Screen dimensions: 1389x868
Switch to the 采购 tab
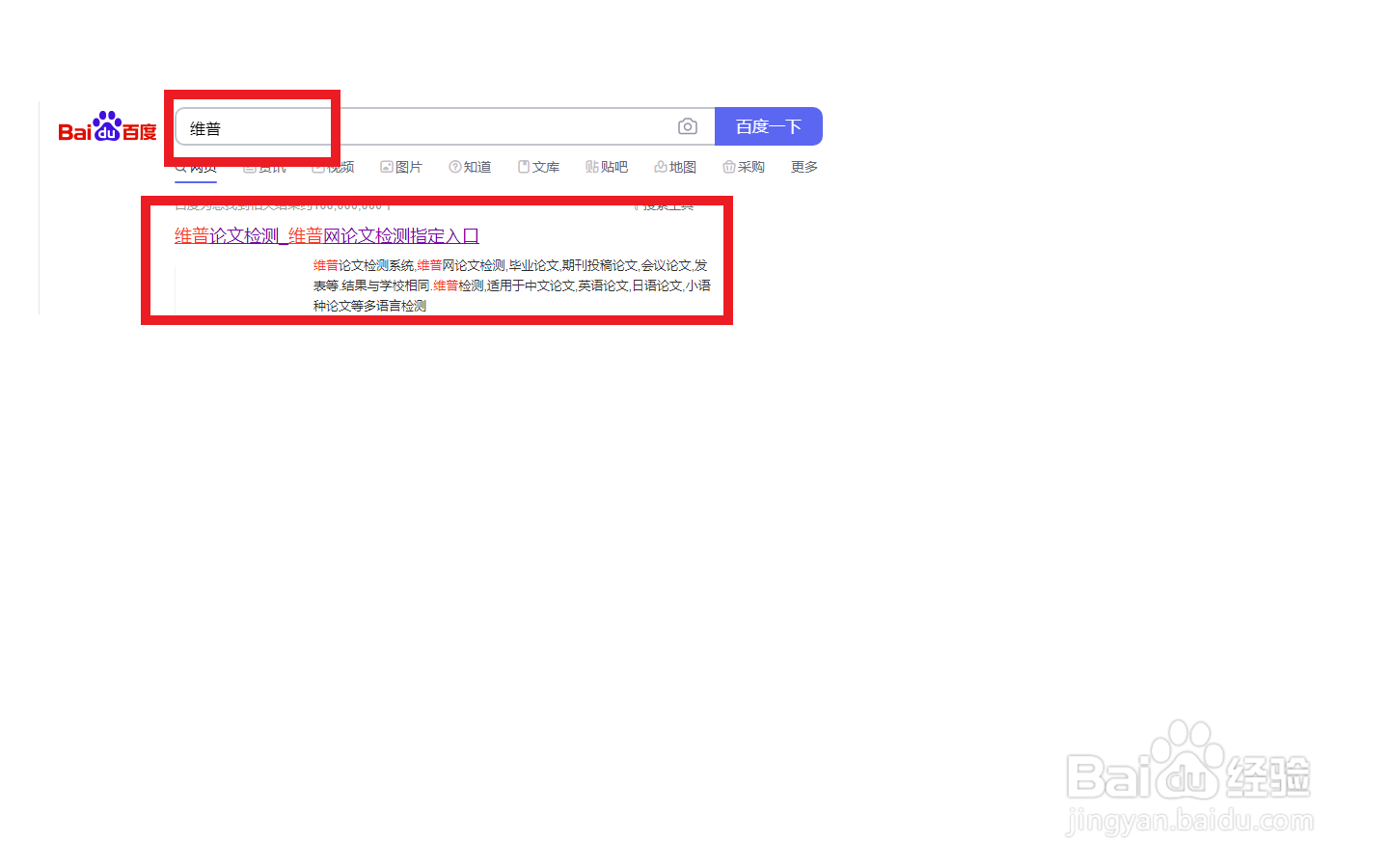click(744, 167)
